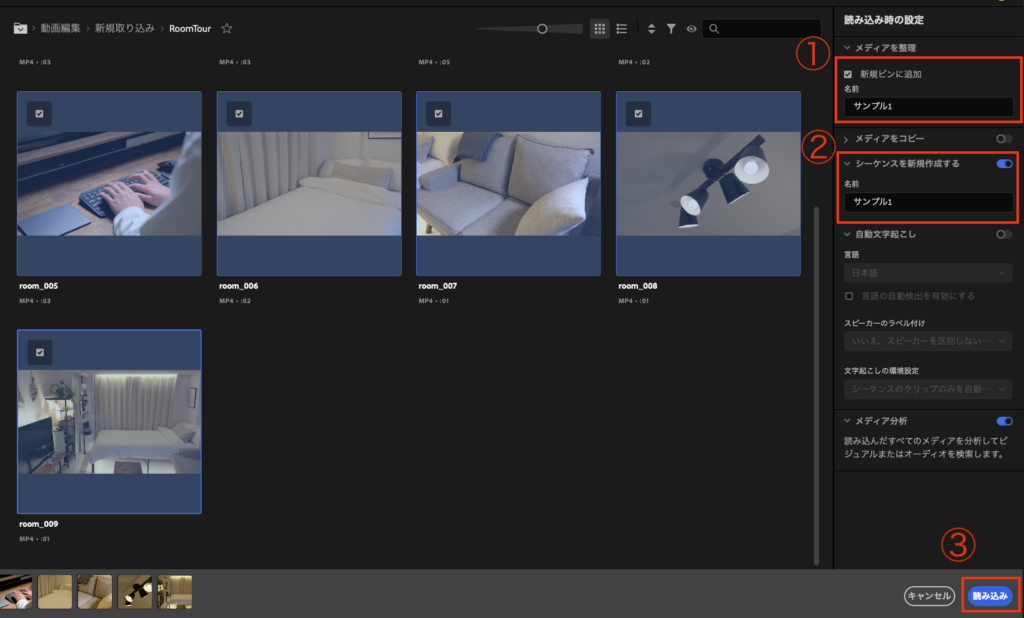1024x618 pixels.
Task: Disable the メディア分析 toggle
Action: [1004, 421]
